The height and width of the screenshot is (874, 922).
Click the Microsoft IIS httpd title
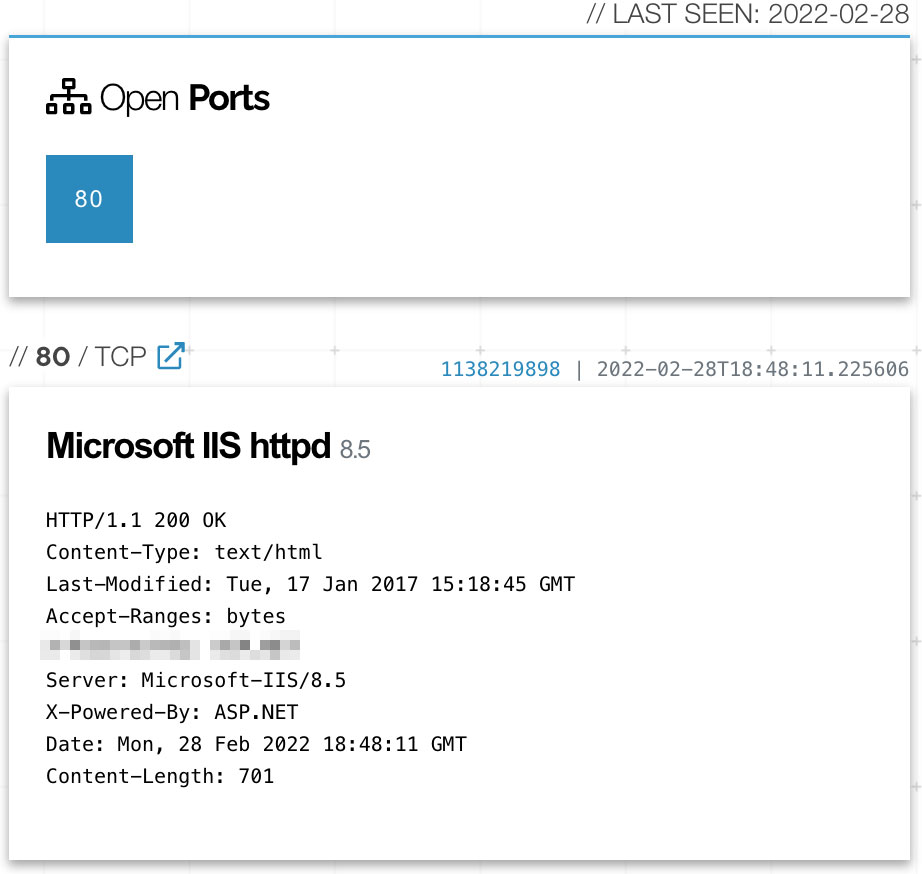coord(189,445)
